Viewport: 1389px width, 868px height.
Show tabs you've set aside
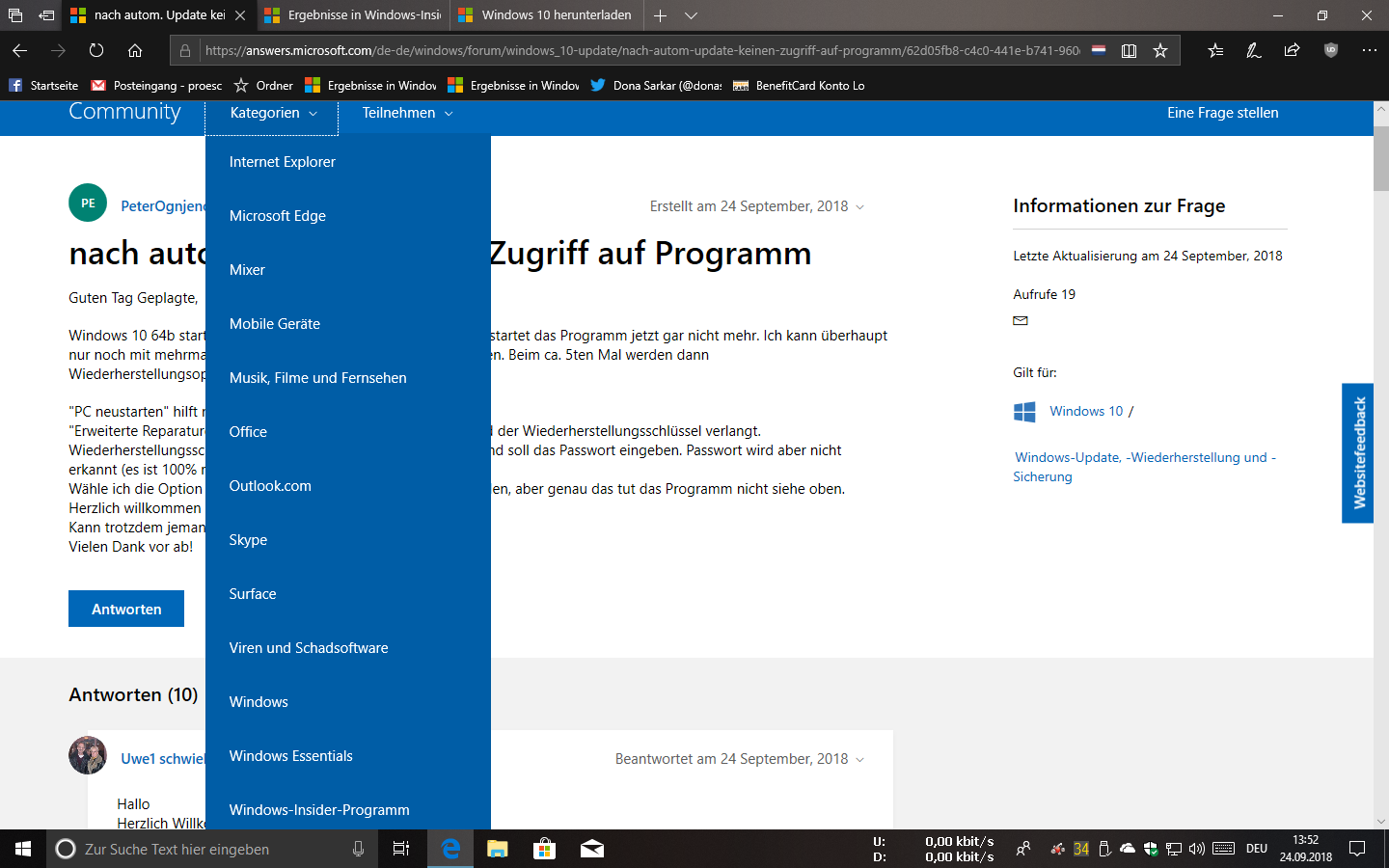click(15, 15)
